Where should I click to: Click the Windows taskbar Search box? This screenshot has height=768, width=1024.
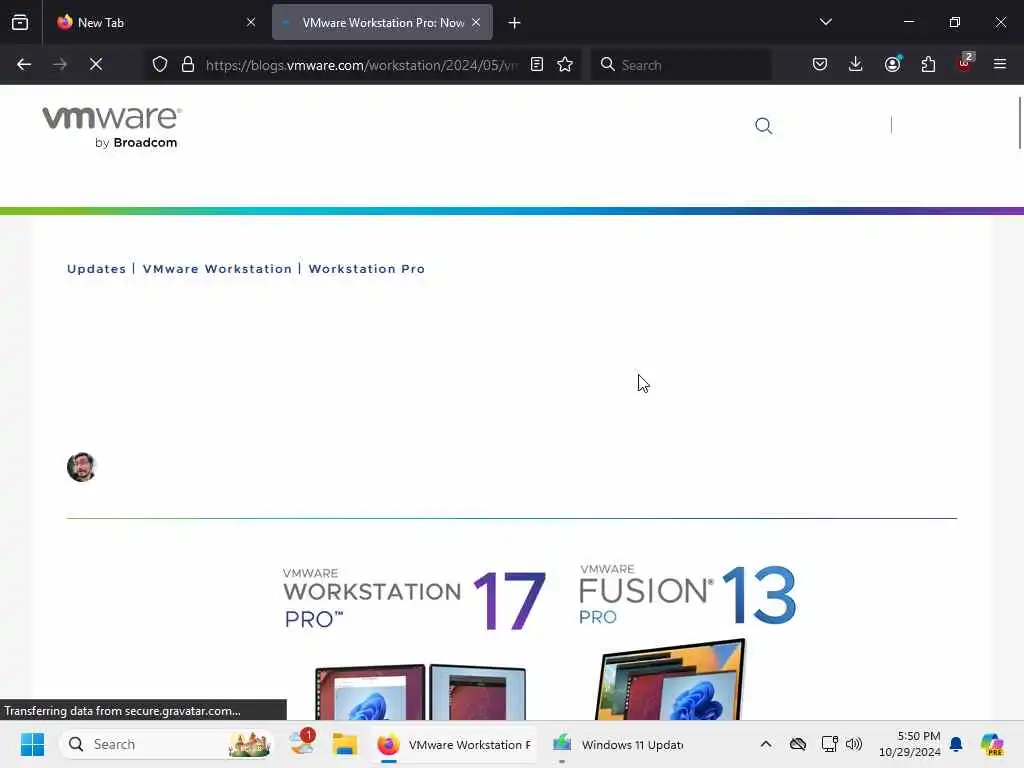tap(167, 744)
